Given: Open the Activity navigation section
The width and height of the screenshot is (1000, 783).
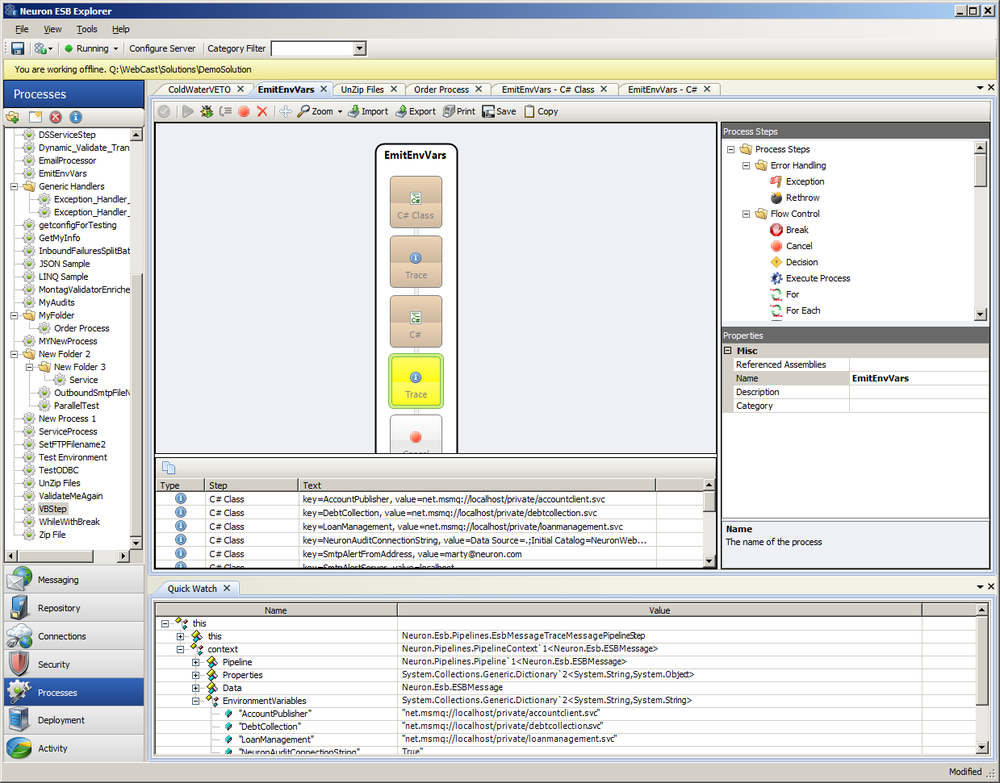Looking at the screenshot, I should tap(73, 749).
